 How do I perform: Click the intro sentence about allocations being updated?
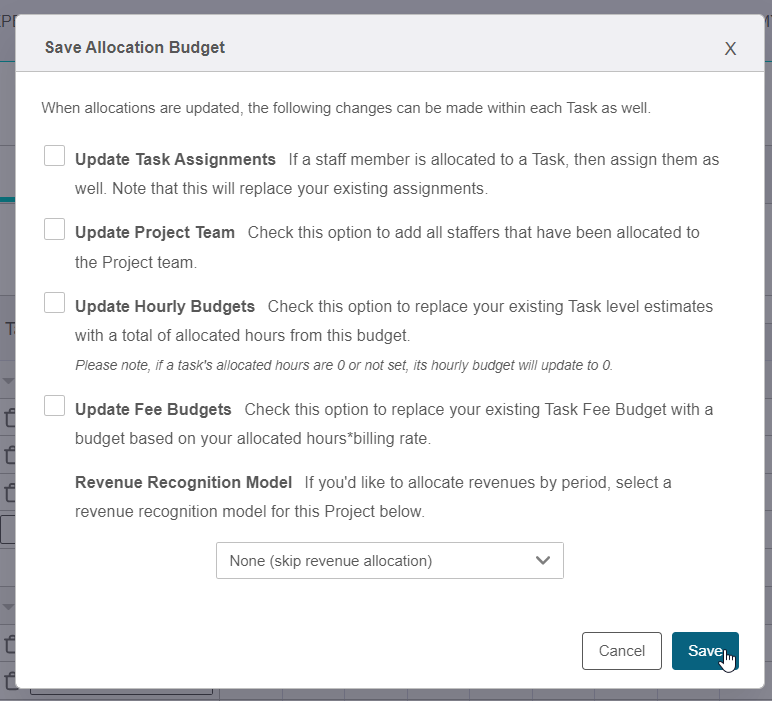pyautogui.click(x=346, y=108)
